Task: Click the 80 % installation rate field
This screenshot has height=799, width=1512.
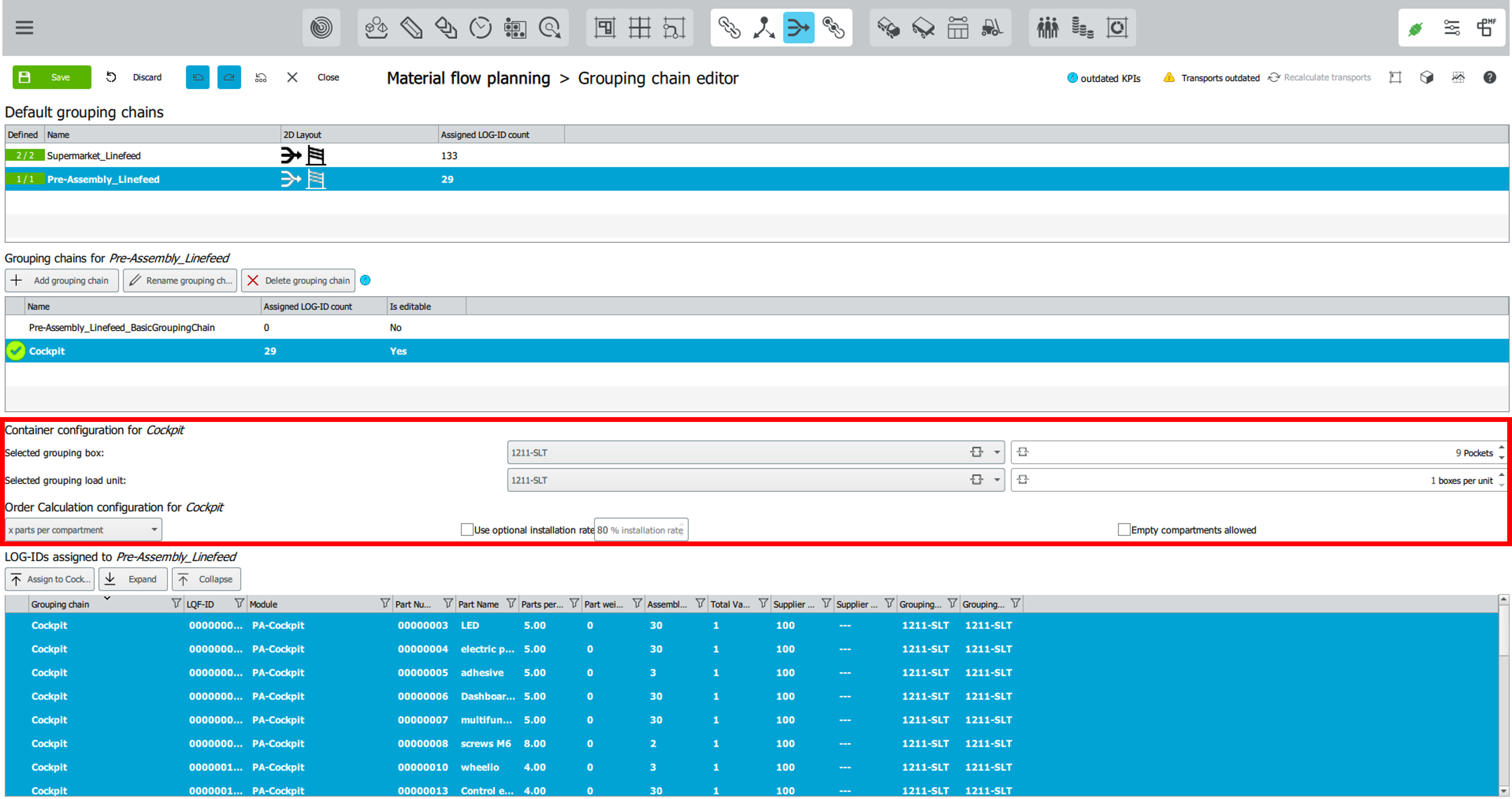Action: (640, 530)
